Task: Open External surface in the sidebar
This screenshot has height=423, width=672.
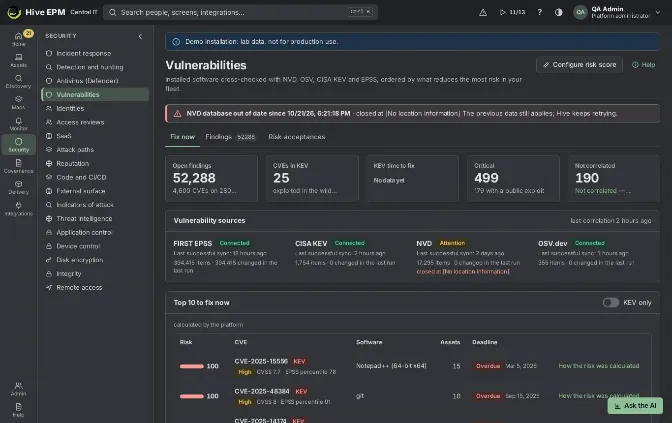Action: (x=95, y=191)
